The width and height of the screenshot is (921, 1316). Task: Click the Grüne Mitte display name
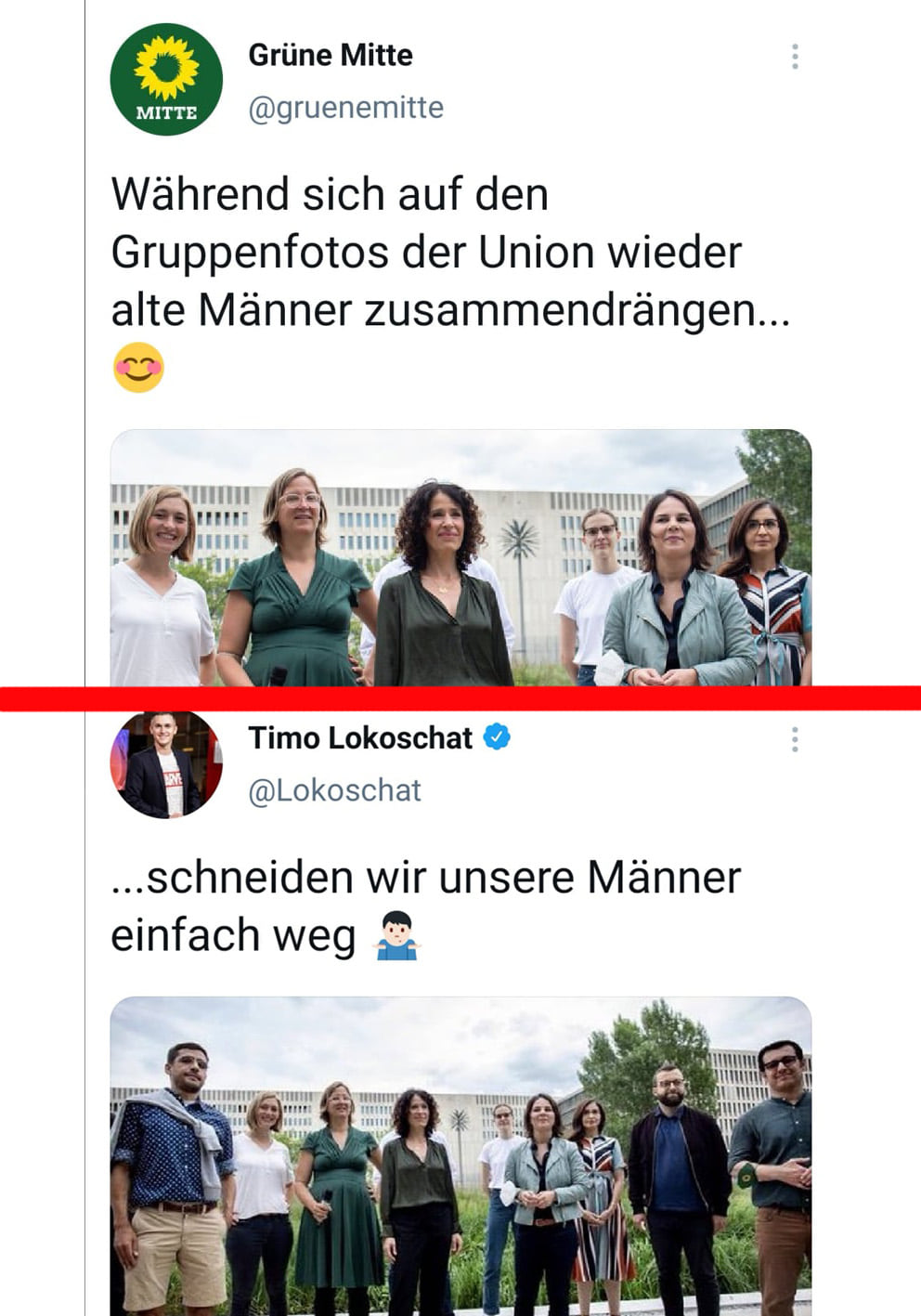(x=330, y=55)
